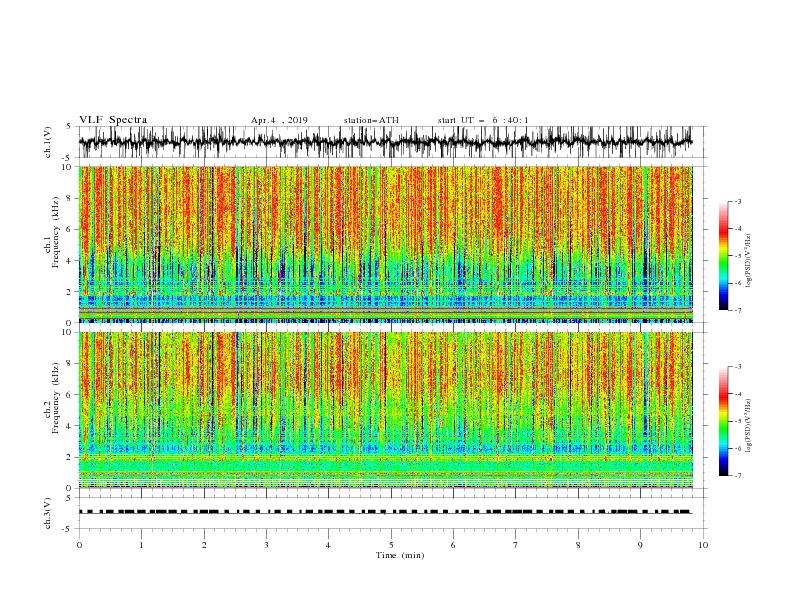Click the "-7" tick on ch.1 colorbar

pyautogui.click(x=738, y=310)
